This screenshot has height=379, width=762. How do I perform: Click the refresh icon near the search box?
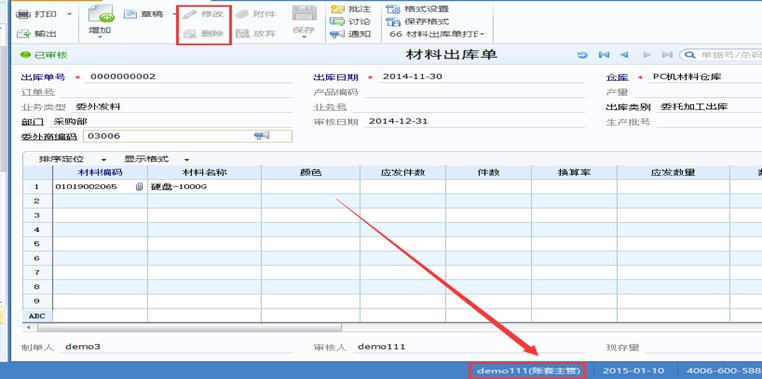pyautogui.click(x=582, y=55)
